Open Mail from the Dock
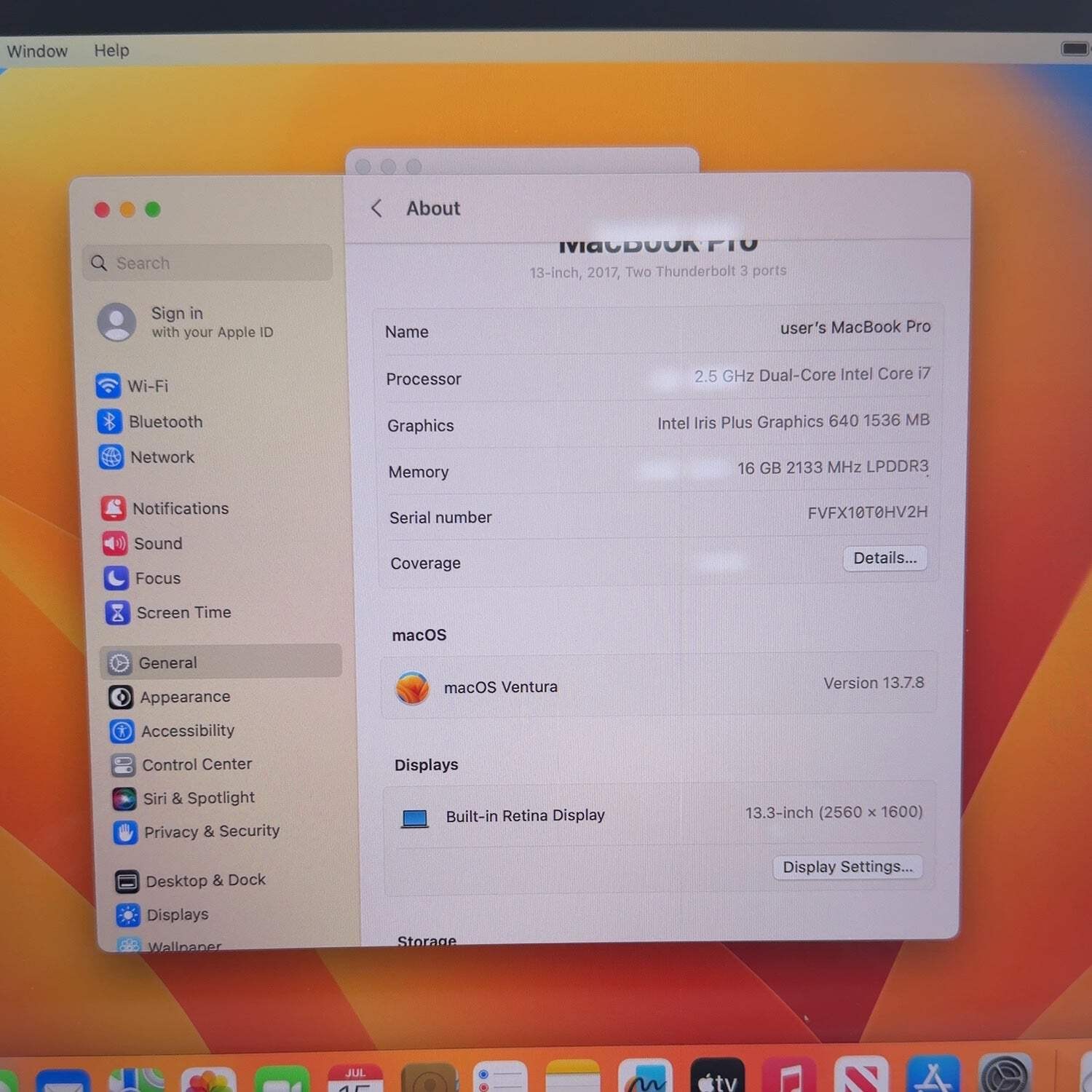Viewport: 1092px width, 1092px height. pos(63,1080)
